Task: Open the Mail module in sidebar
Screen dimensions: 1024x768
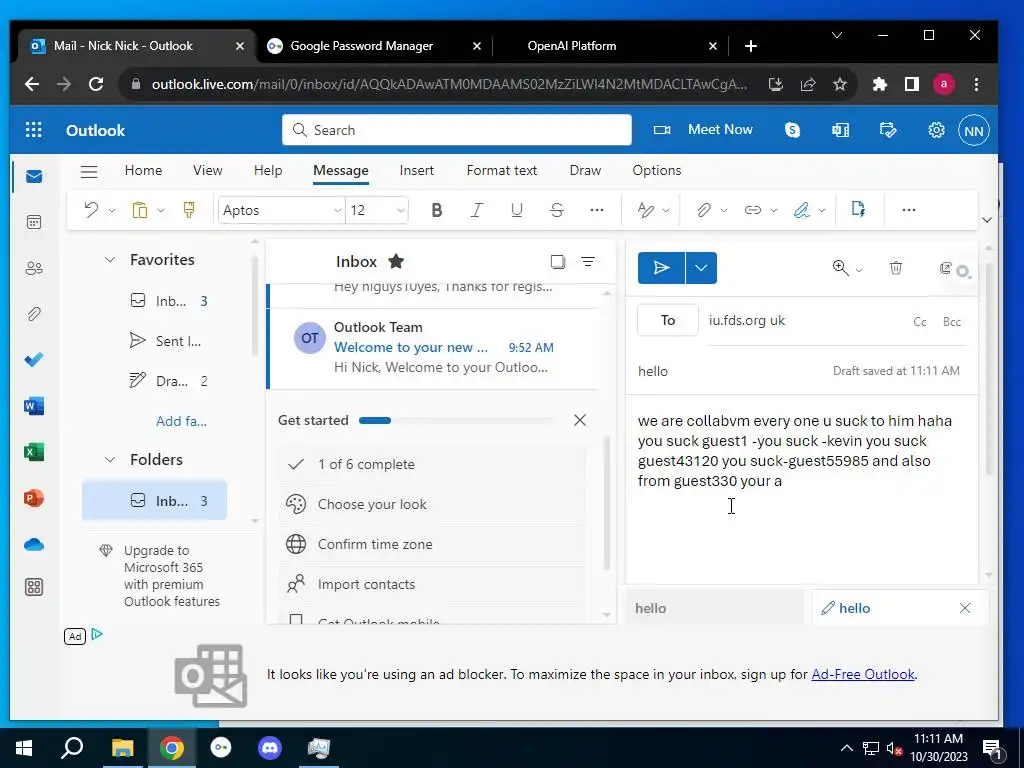Action: point(34,176)
